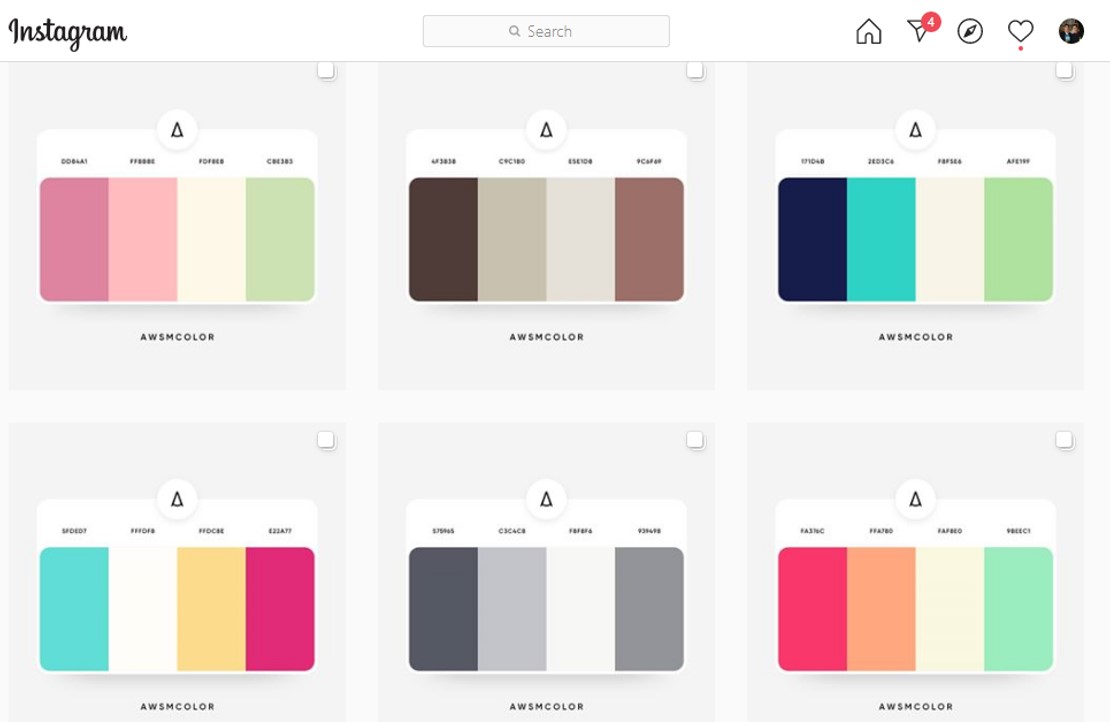The height and width of the screenshot is (722, 1110).
Task: Click the medium gray swatch at right of gray palette
Action: click(649, 609)
